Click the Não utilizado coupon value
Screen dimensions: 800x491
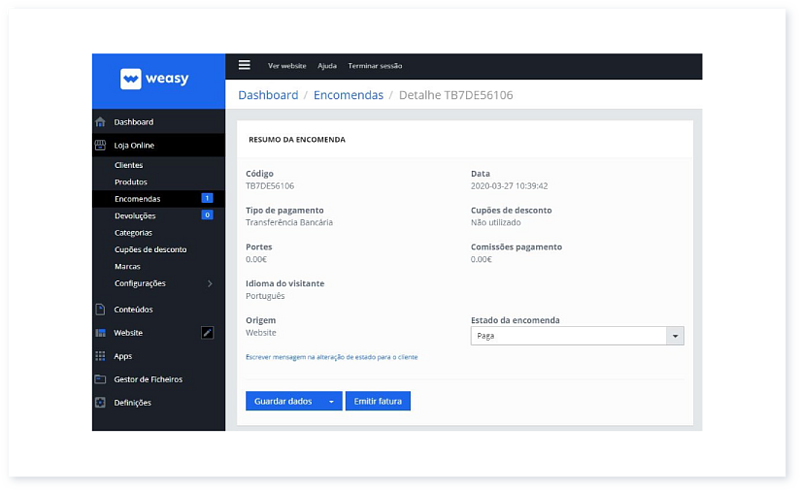pos(496,223)
